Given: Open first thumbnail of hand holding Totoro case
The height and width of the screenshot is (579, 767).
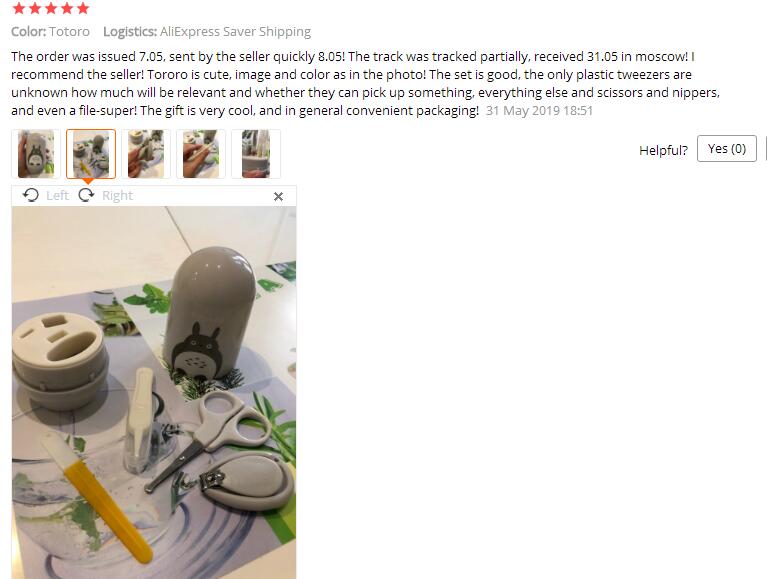Looking at the screenshot, I should click(36, 154).
